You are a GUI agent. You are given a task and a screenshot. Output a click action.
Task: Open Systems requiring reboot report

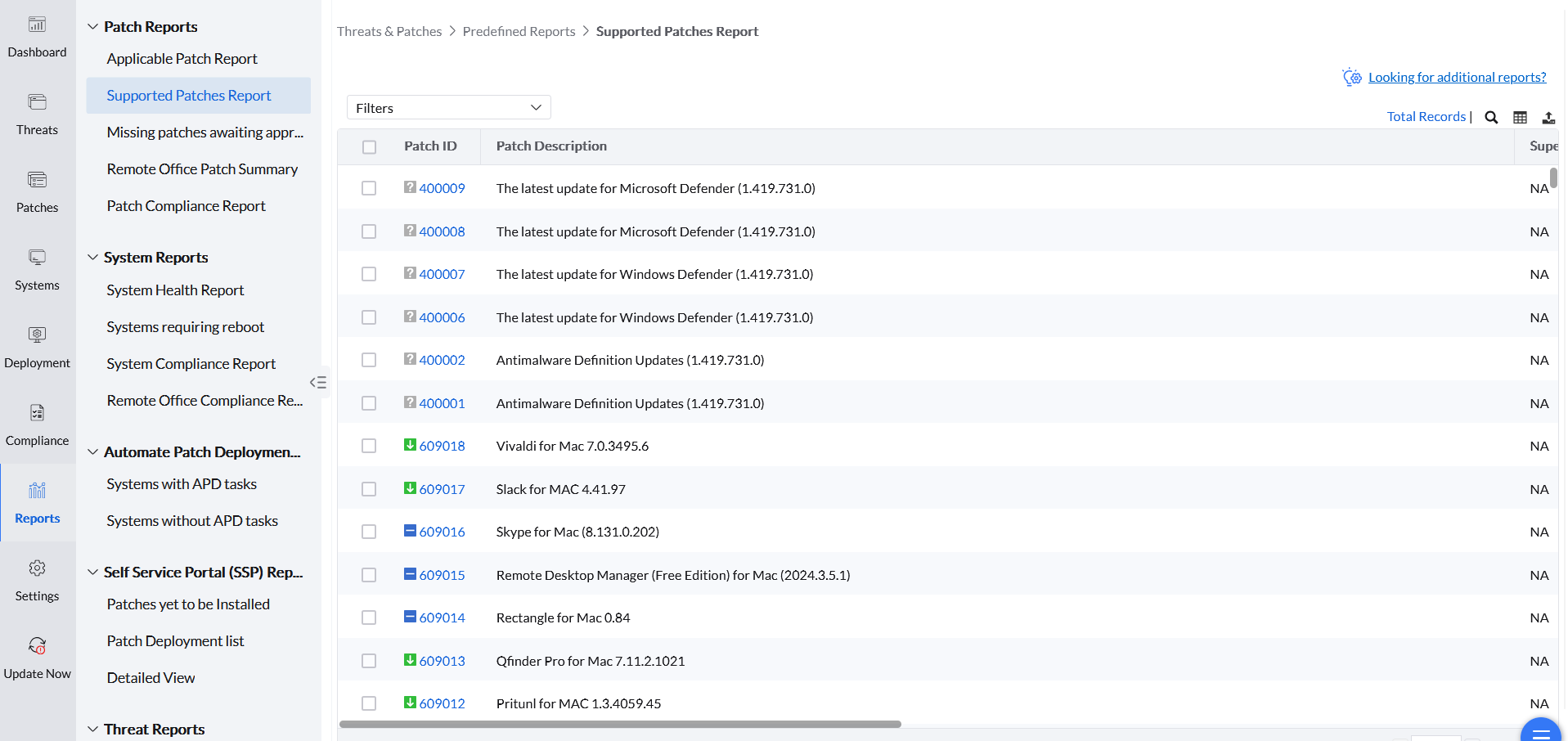185,327
